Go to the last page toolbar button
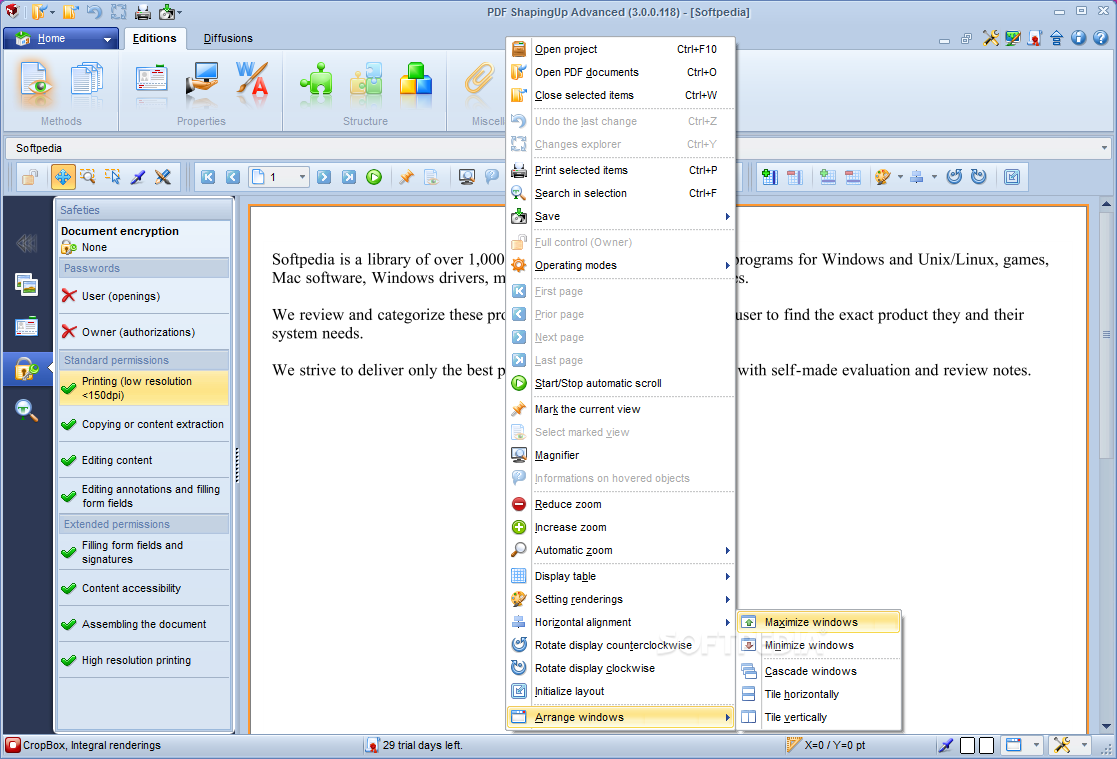 pos(348,177)
